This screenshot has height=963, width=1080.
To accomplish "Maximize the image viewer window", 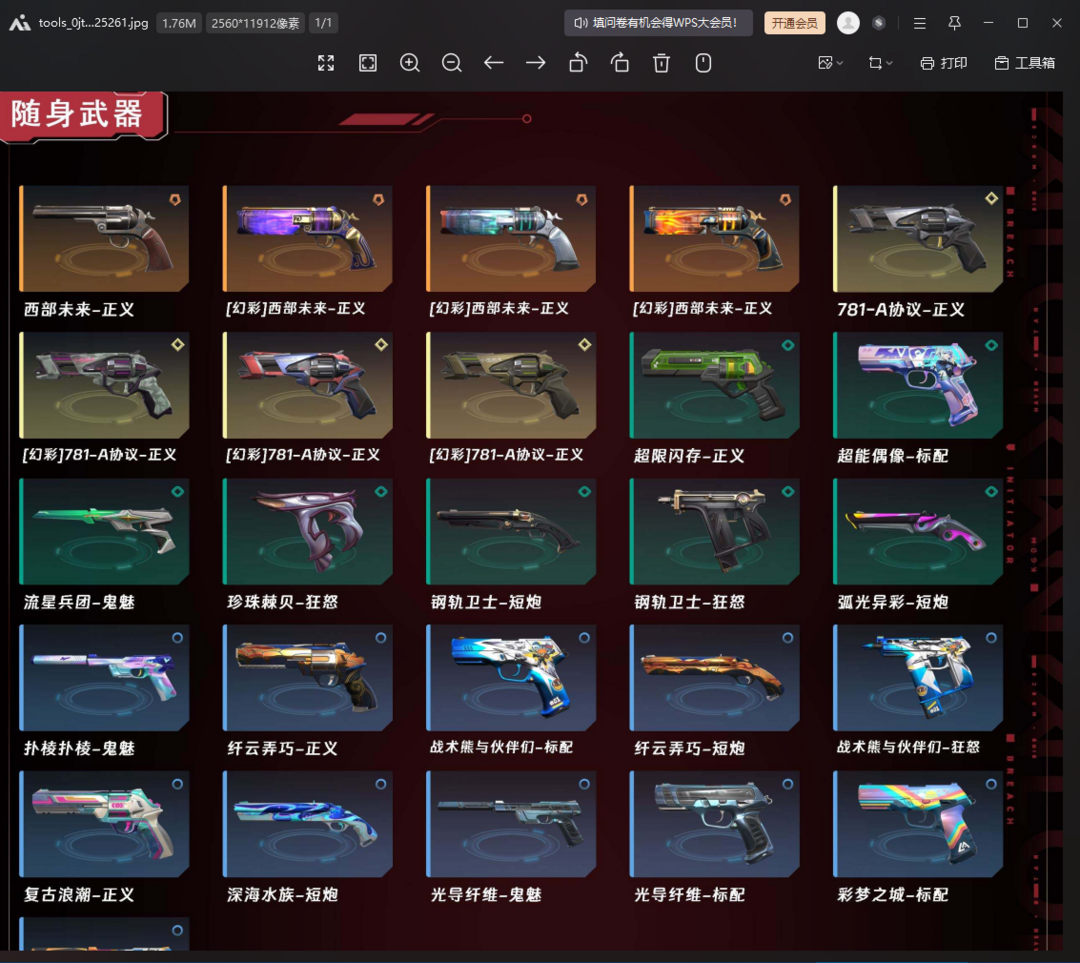I will click(1023, 23).
